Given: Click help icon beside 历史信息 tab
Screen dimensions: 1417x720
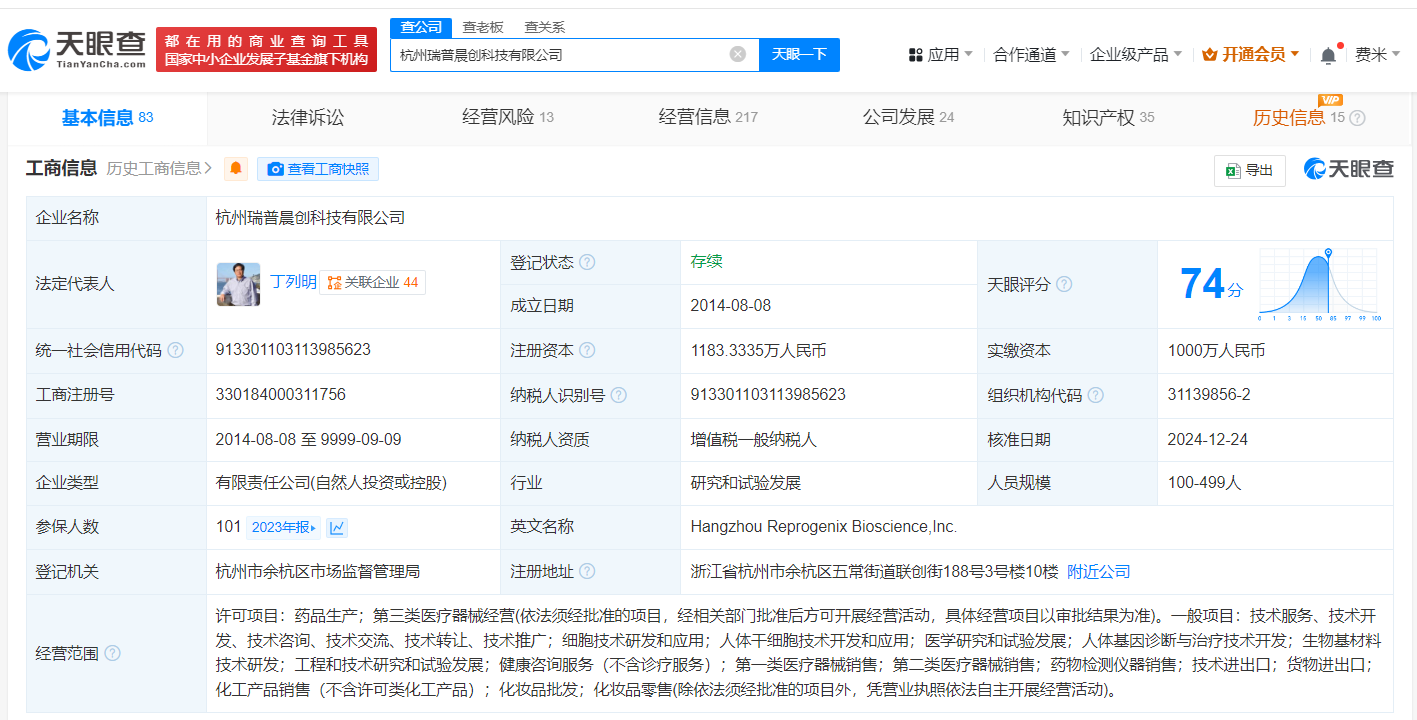Looking at the screenshot, I should click(1357, 118).
